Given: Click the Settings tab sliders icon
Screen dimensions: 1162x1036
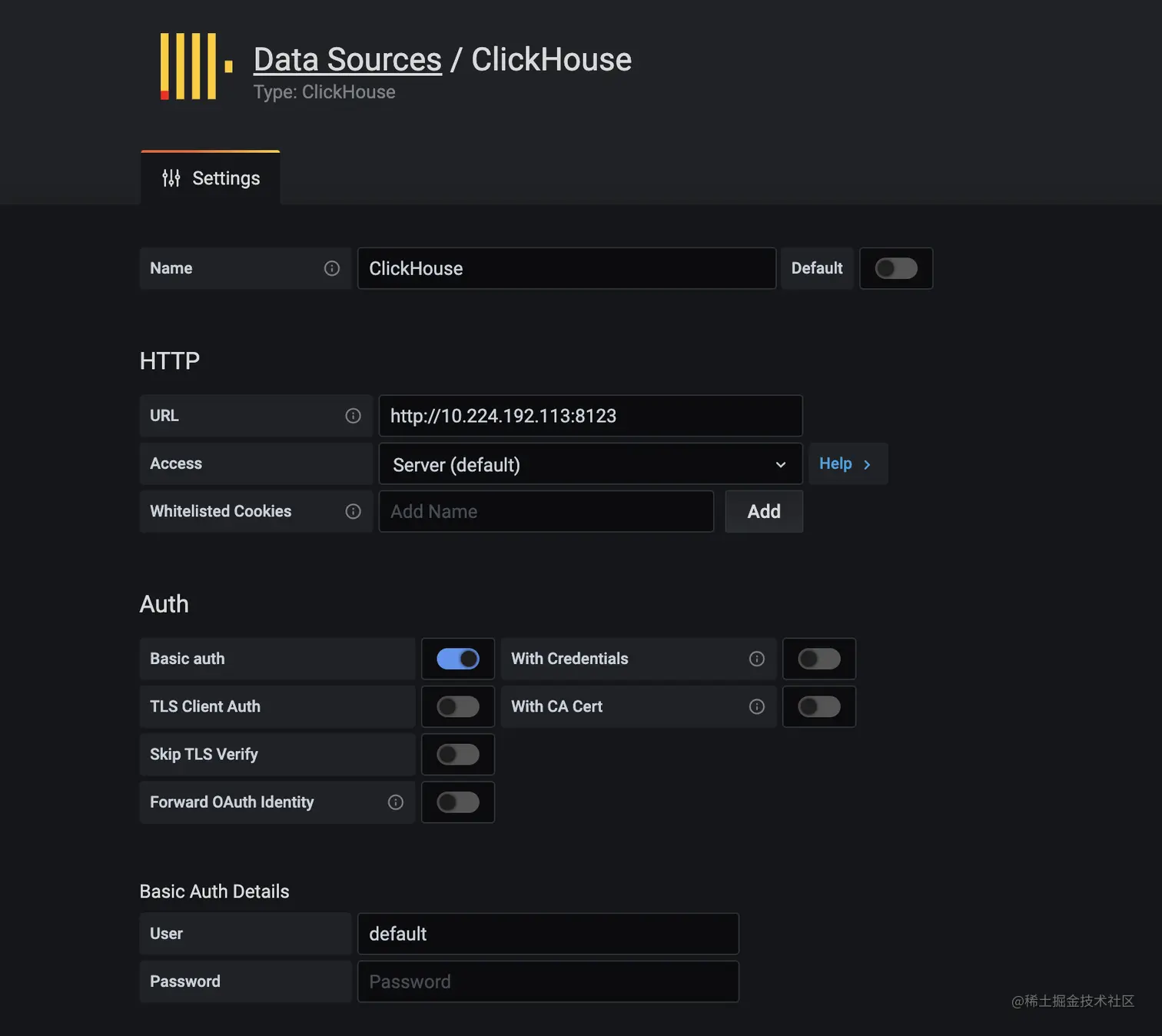Looking at the screenshot, I should click(171, 178).
